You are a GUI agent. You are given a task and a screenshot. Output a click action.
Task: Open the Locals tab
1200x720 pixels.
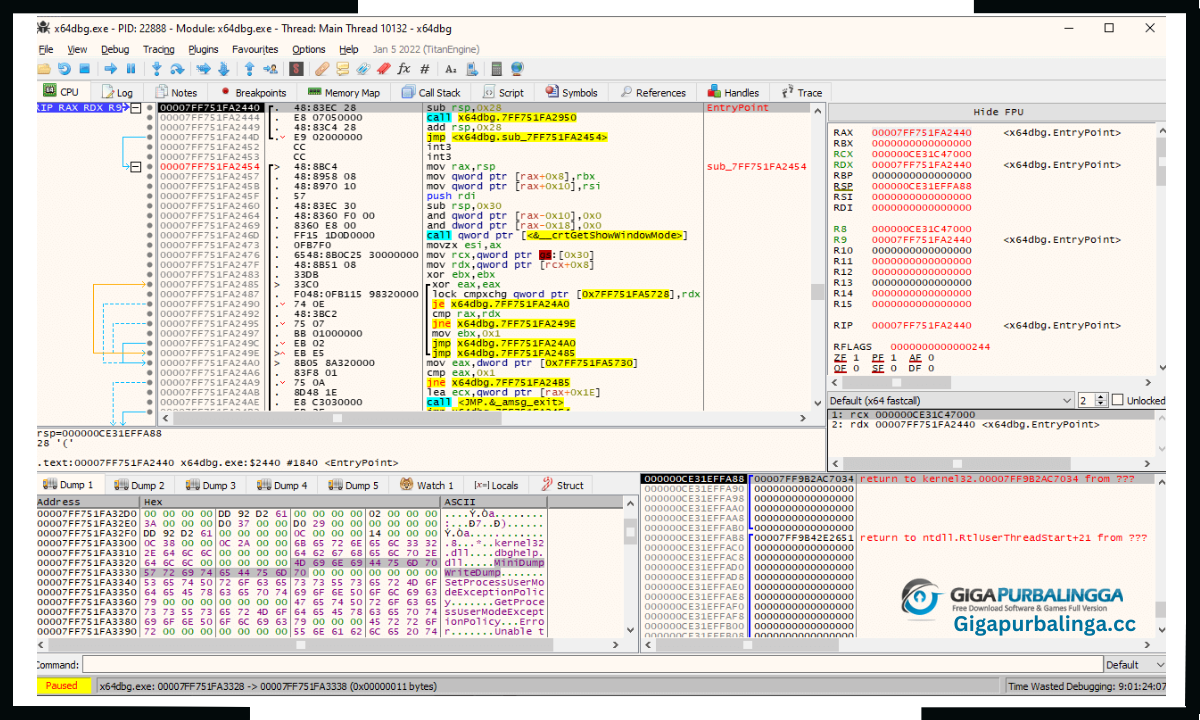click(x=496, y=485)
